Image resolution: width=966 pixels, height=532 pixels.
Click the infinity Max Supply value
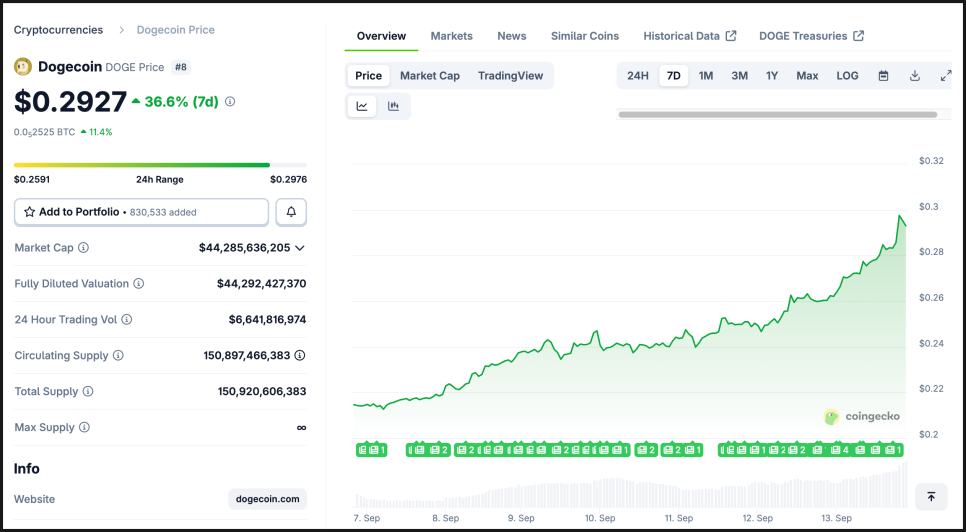[301, 427]
